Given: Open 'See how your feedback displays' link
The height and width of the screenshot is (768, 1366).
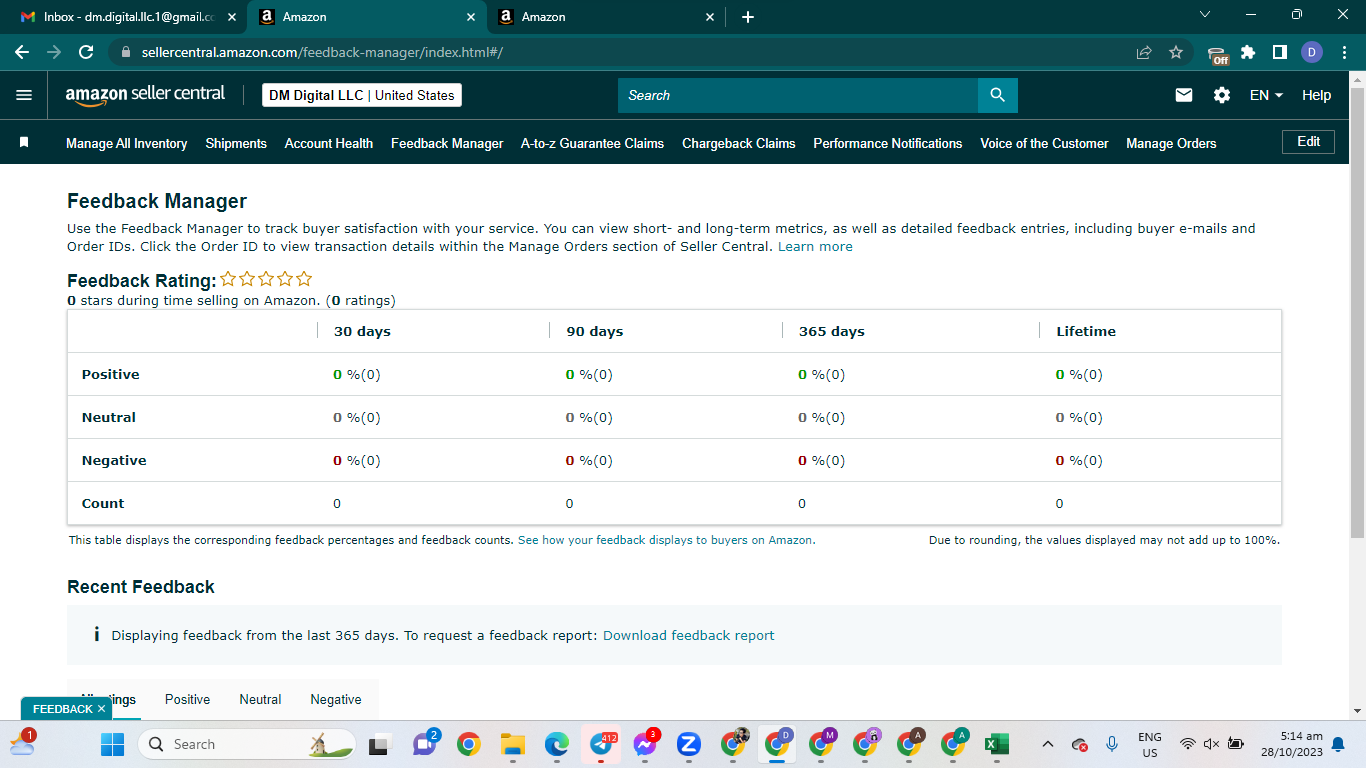Looking at the screenshot, I should [666, 540].
